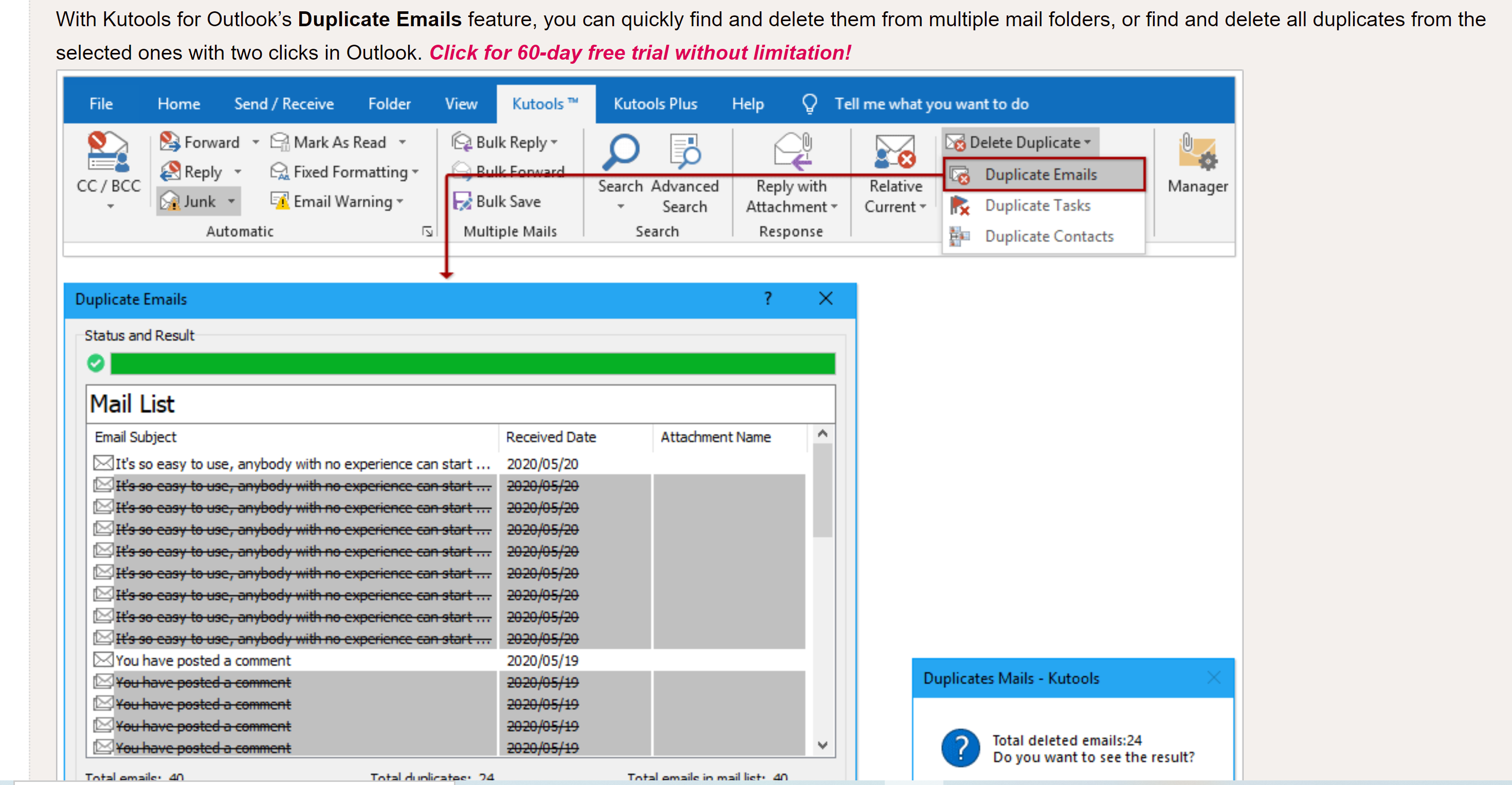Expand the Search dropdown arrow

pyautogui.click(x=621, y=207)
